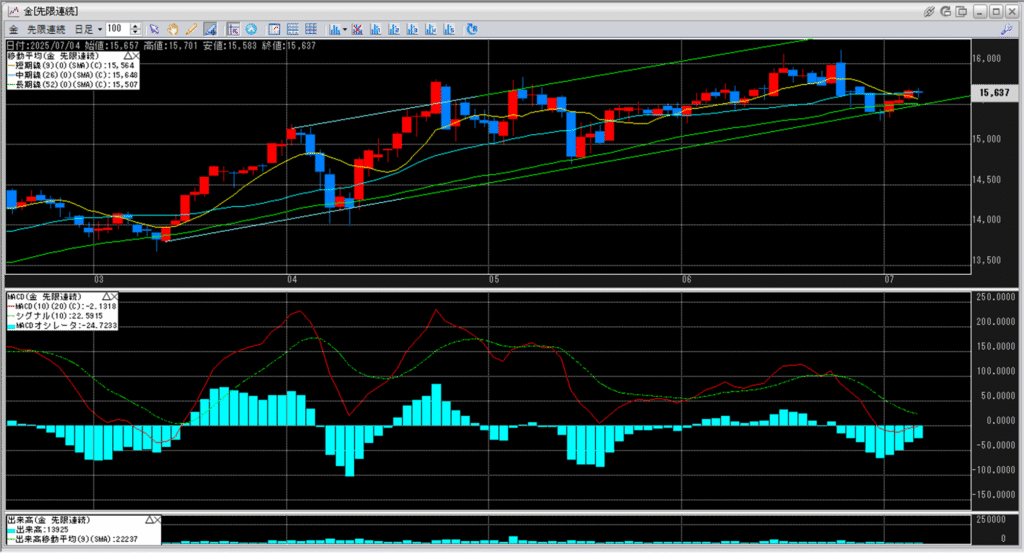Open the add technical indicator icon
Image resolution: width=1024 pixels, height=553 pixels.
(x=335, y=29)
